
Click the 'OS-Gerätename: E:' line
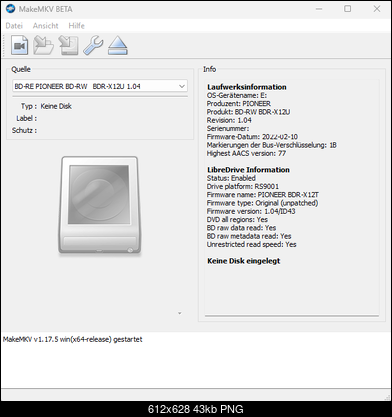coord(237,95)
